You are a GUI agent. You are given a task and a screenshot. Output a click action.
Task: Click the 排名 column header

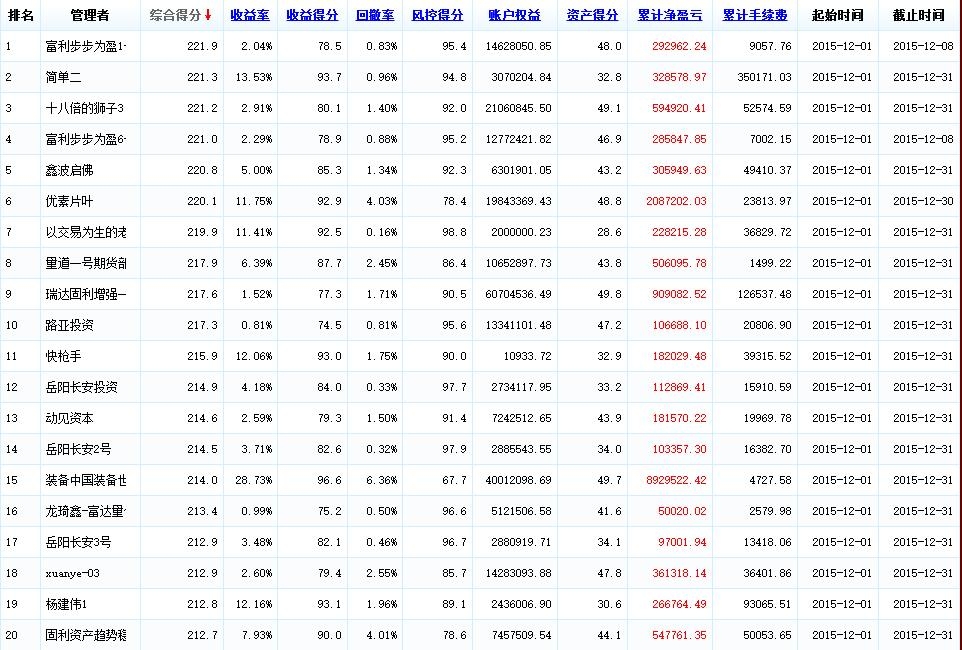(x=20, y=15)
